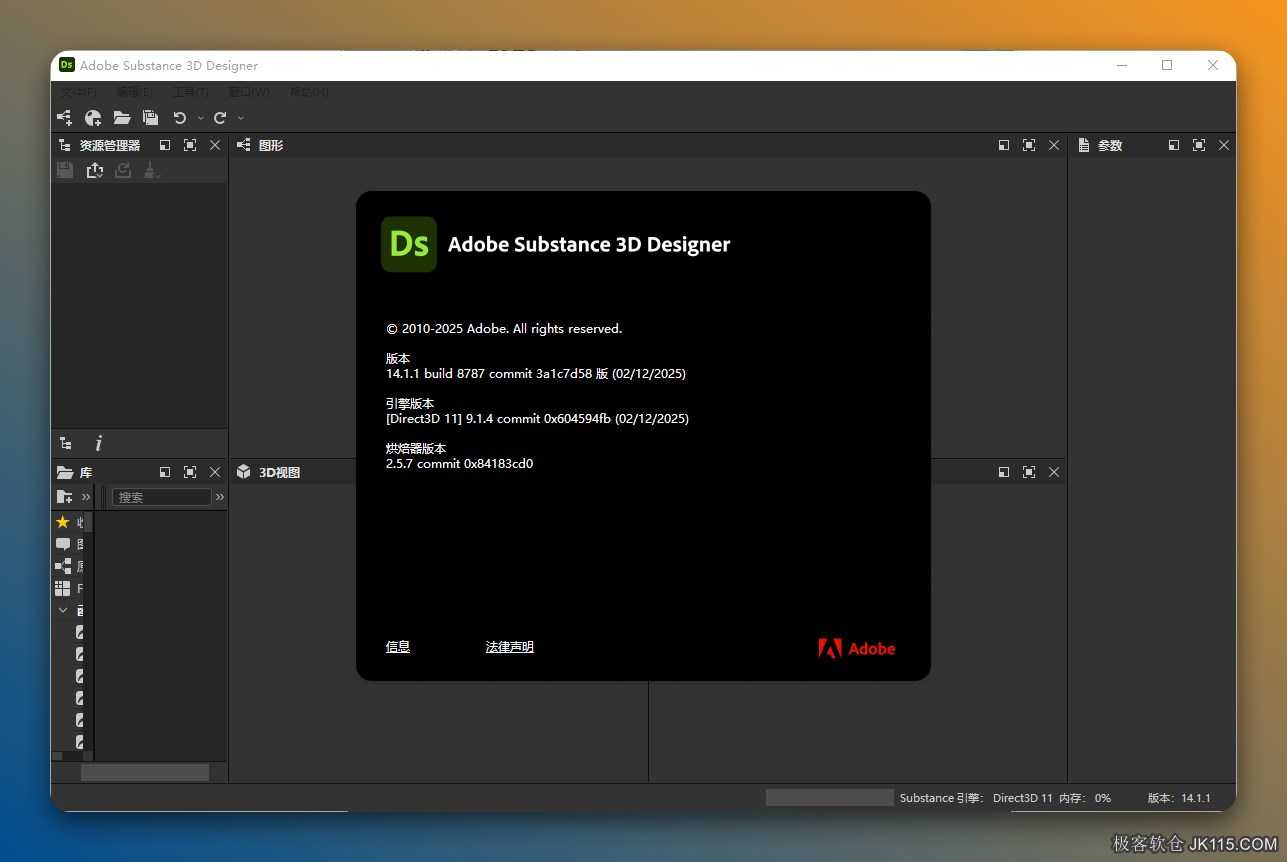This screenshot has height=862, width=1287.
Task: Float the 资源管理器 panel
Action: pos(165,145)
